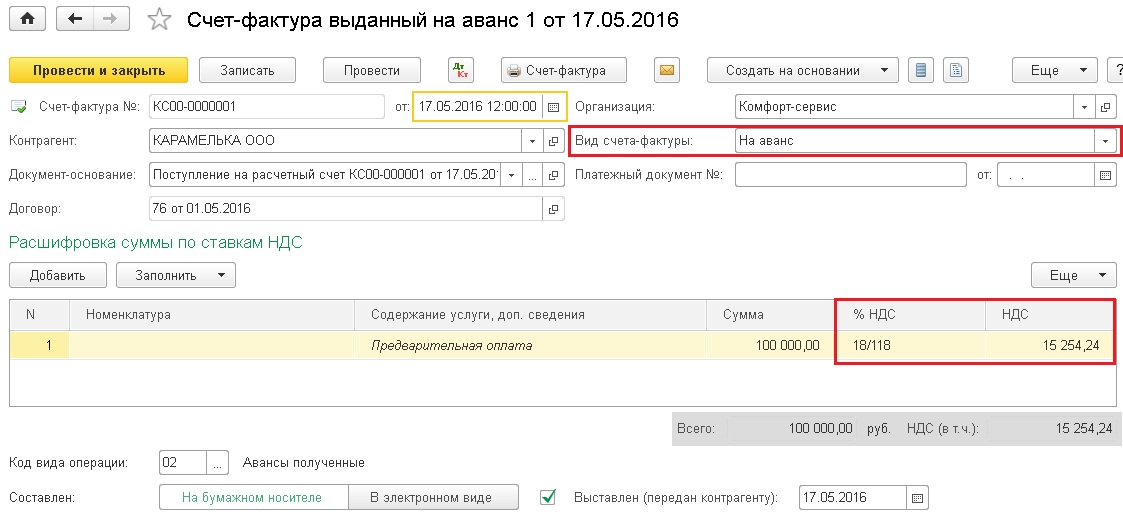This screenshot has height=521, width=1123.
Task: Edit Счет-фактура № field
Action: pyautogui.click(x=267, y=107)
